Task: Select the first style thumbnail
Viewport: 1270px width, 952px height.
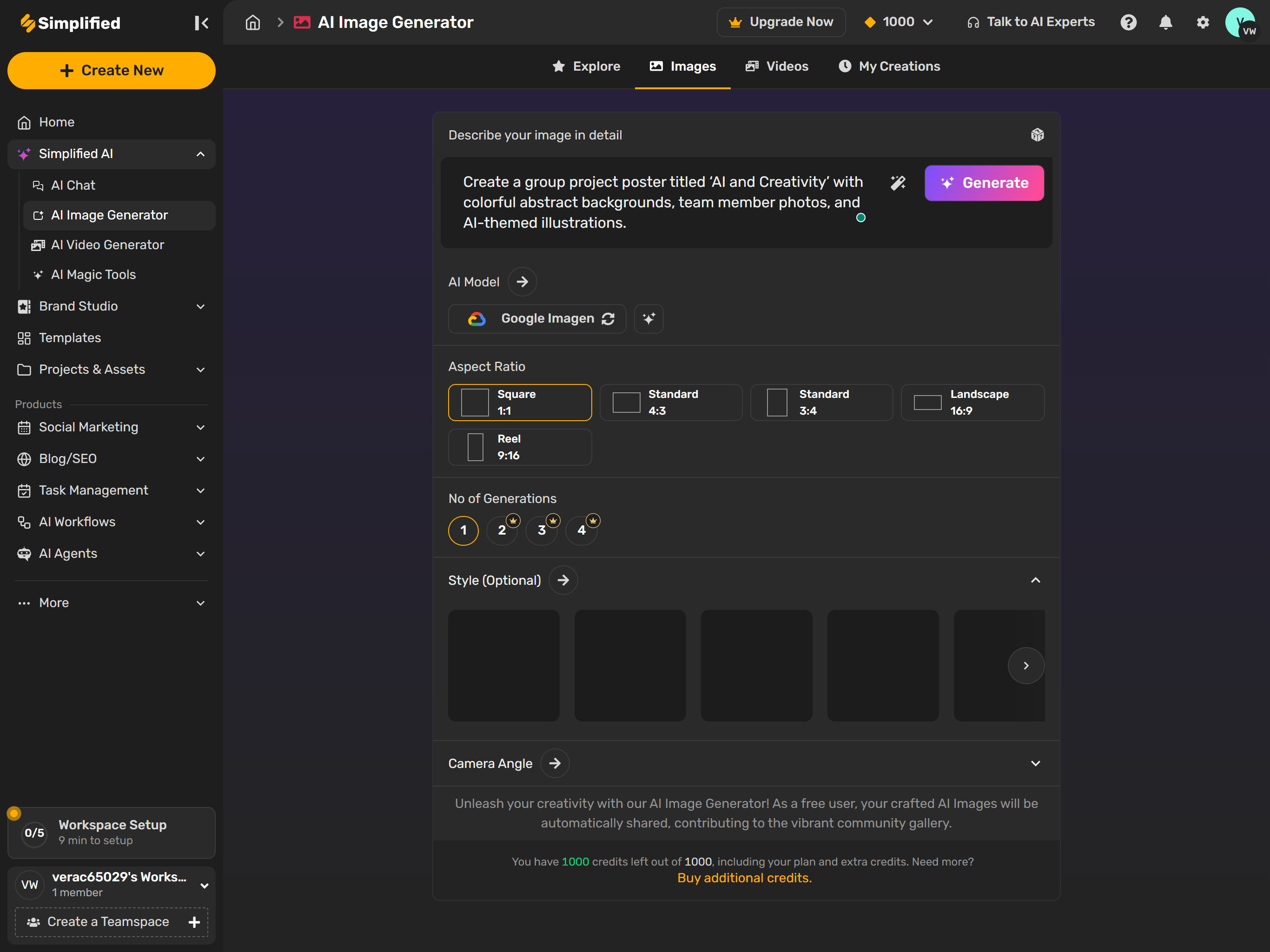Action: [x=503, y=665]
